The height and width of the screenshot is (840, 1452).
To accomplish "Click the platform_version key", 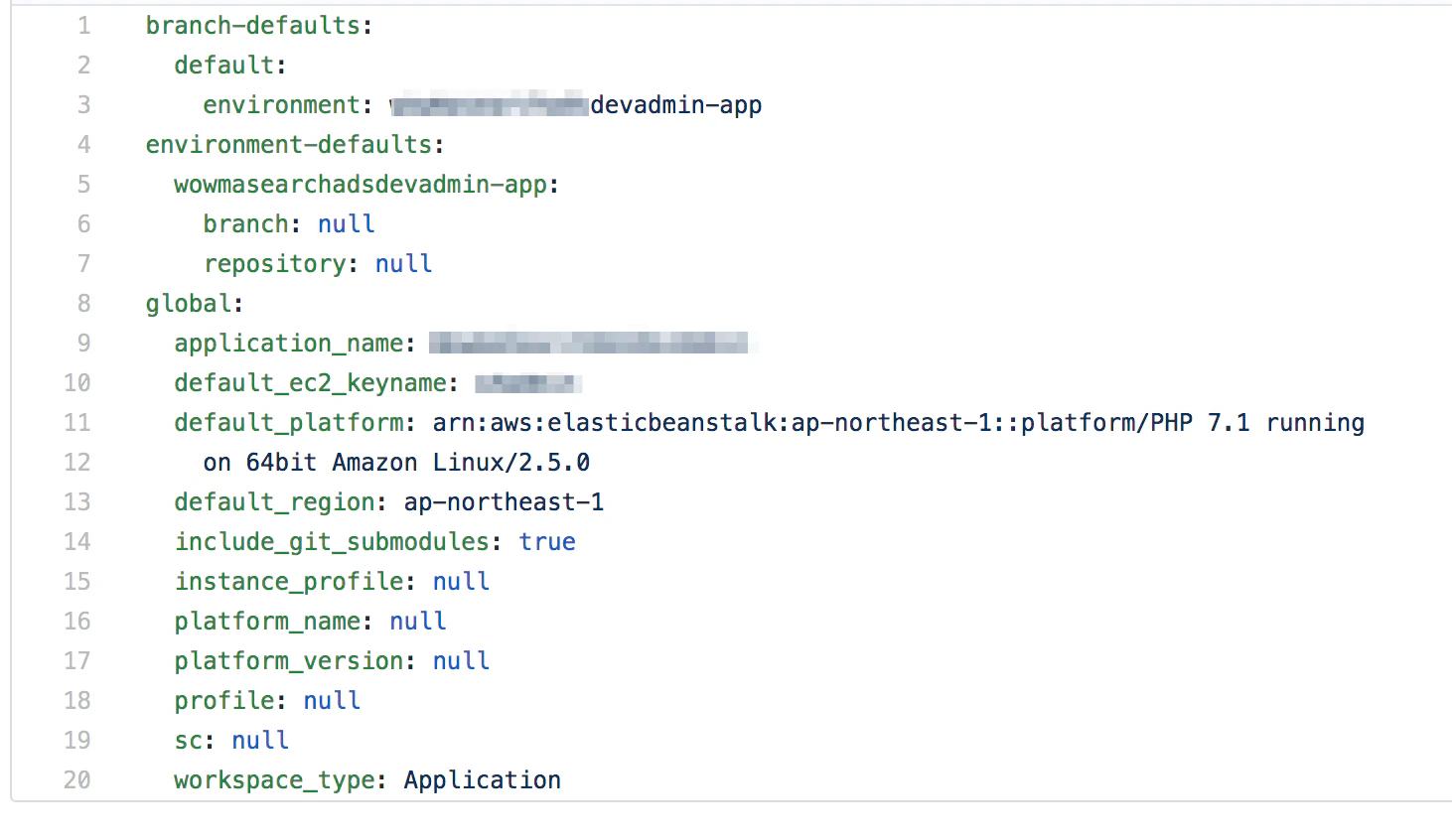I will point(289,661).
